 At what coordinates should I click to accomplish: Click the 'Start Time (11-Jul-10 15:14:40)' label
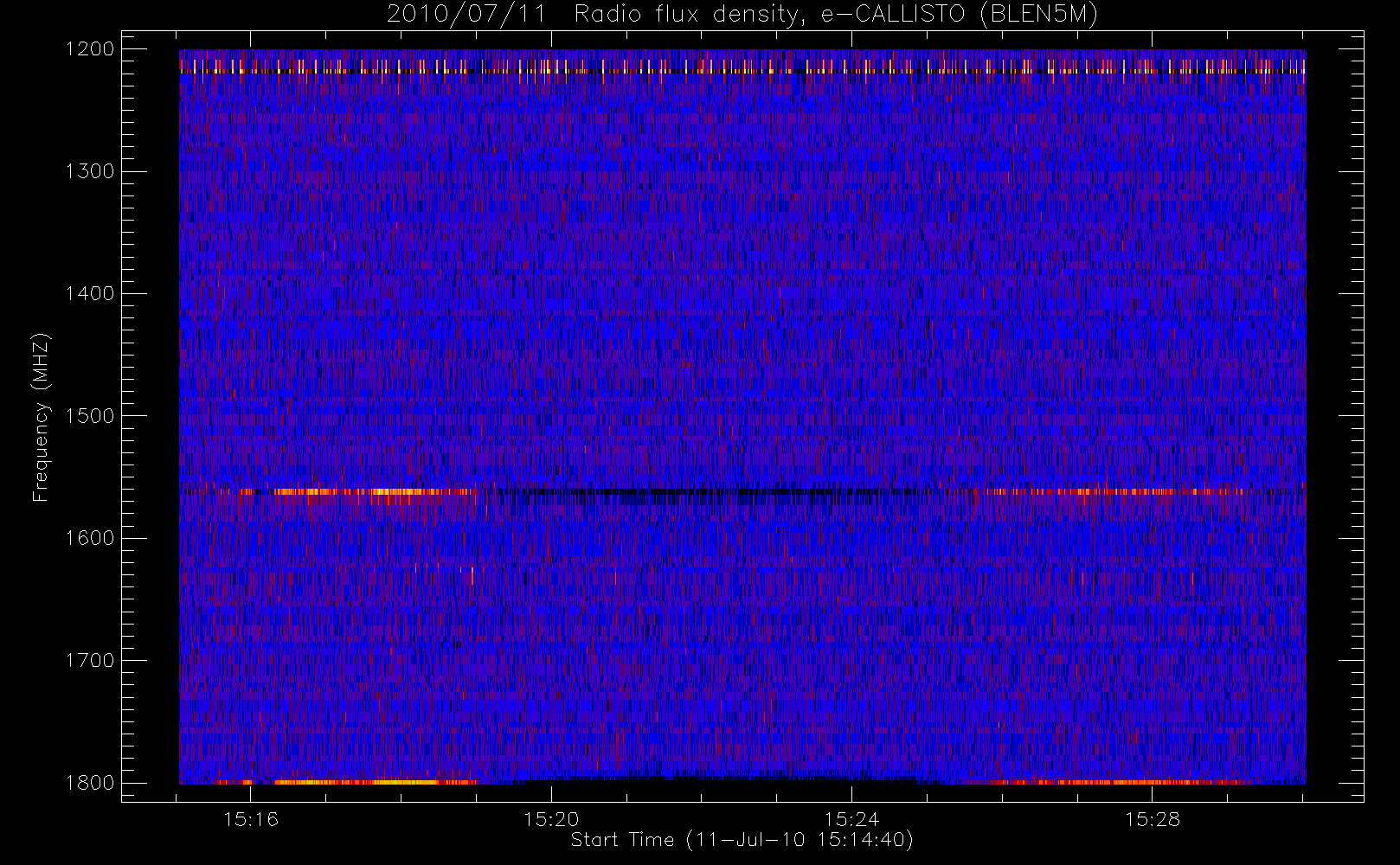point(742,840)
